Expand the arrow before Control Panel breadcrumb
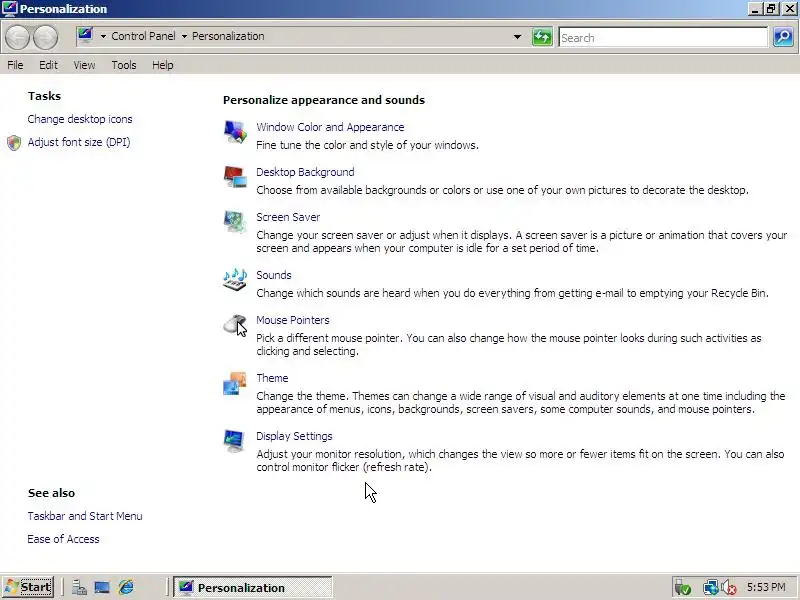The height and width of the screenshot is (600, 800). tap(103, 36)
